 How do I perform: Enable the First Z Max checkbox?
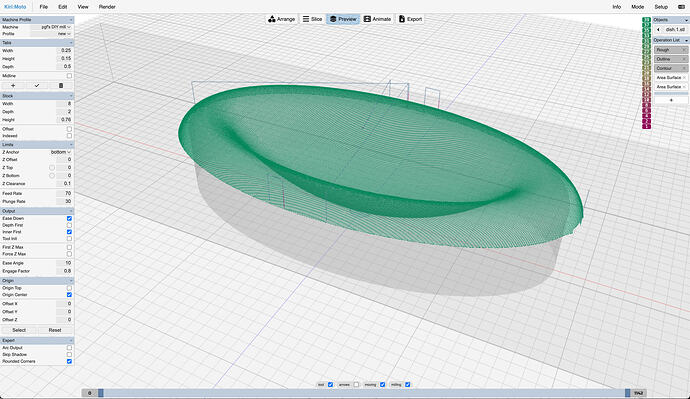(69, 247)
